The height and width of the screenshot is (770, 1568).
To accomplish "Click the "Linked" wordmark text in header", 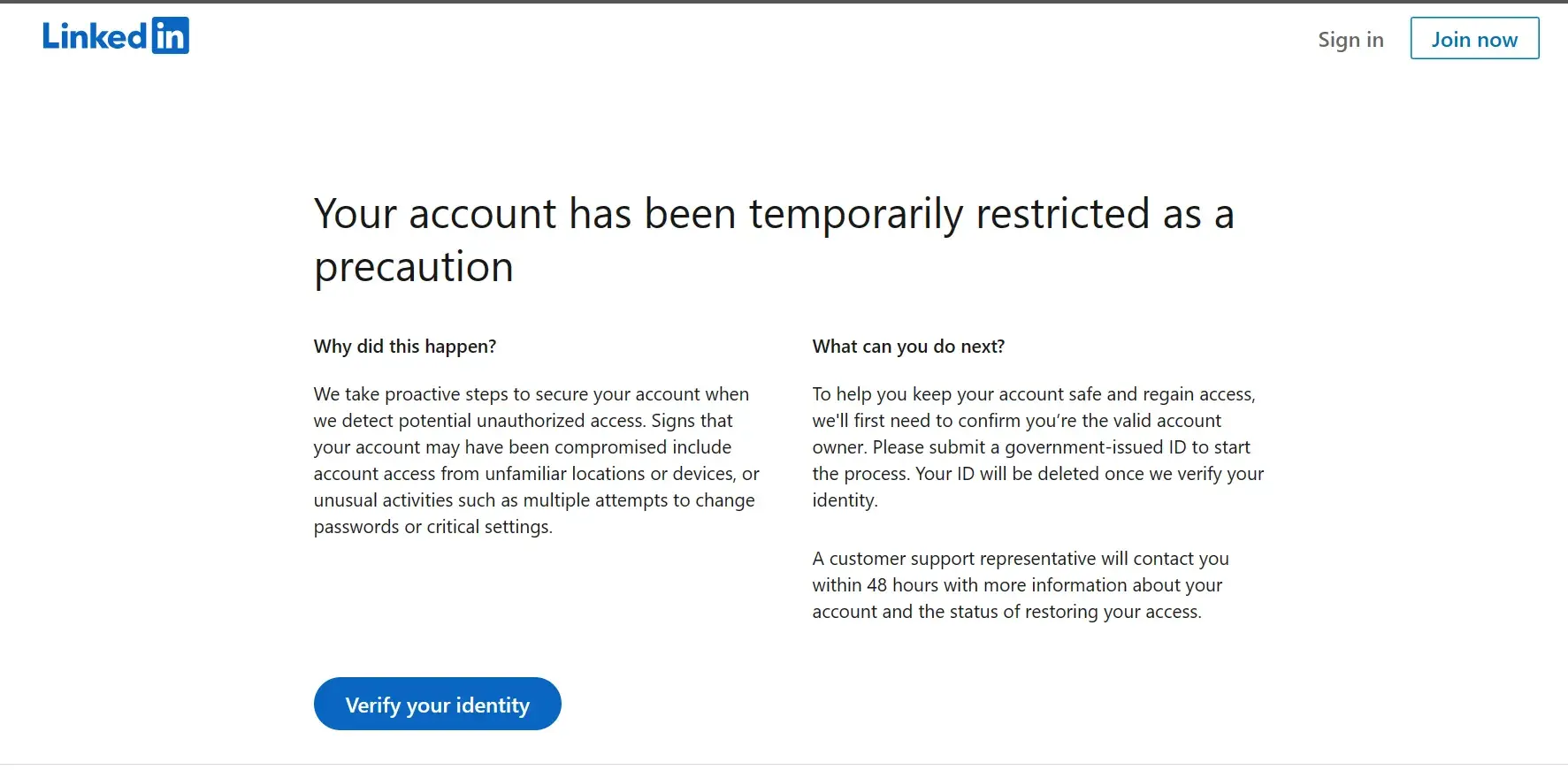I will pos(95,37).
